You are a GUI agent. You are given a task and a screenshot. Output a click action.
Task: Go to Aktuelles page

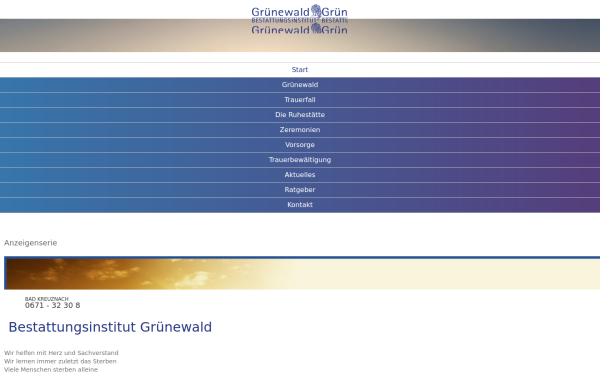click(300, 174)
